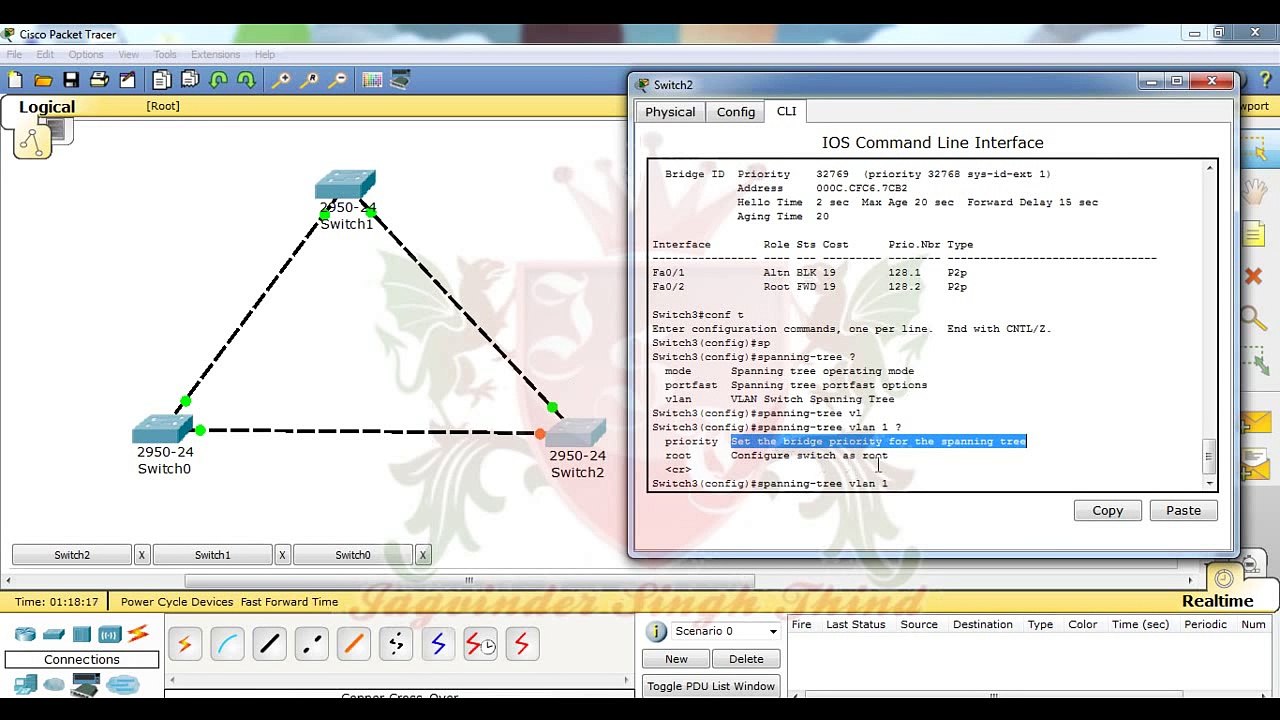Image resolution: width=1280 pixels, height=720 pixels.
Task: Select the copper cross-over dashed cable
Action: point(311,645)
